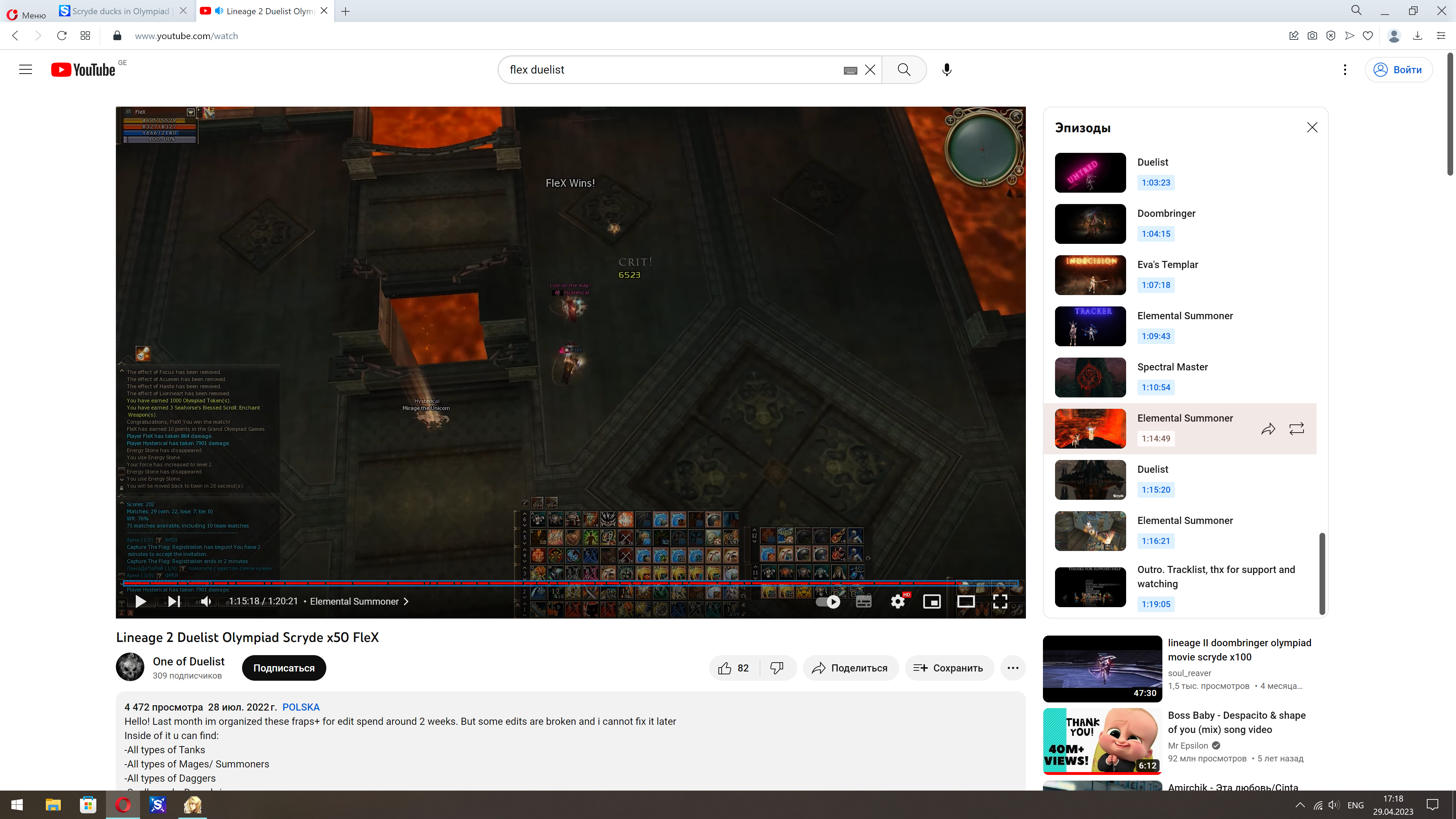Click the Подписаться subscribe button
The image size is (1456, 819).
tap(284, 668)
